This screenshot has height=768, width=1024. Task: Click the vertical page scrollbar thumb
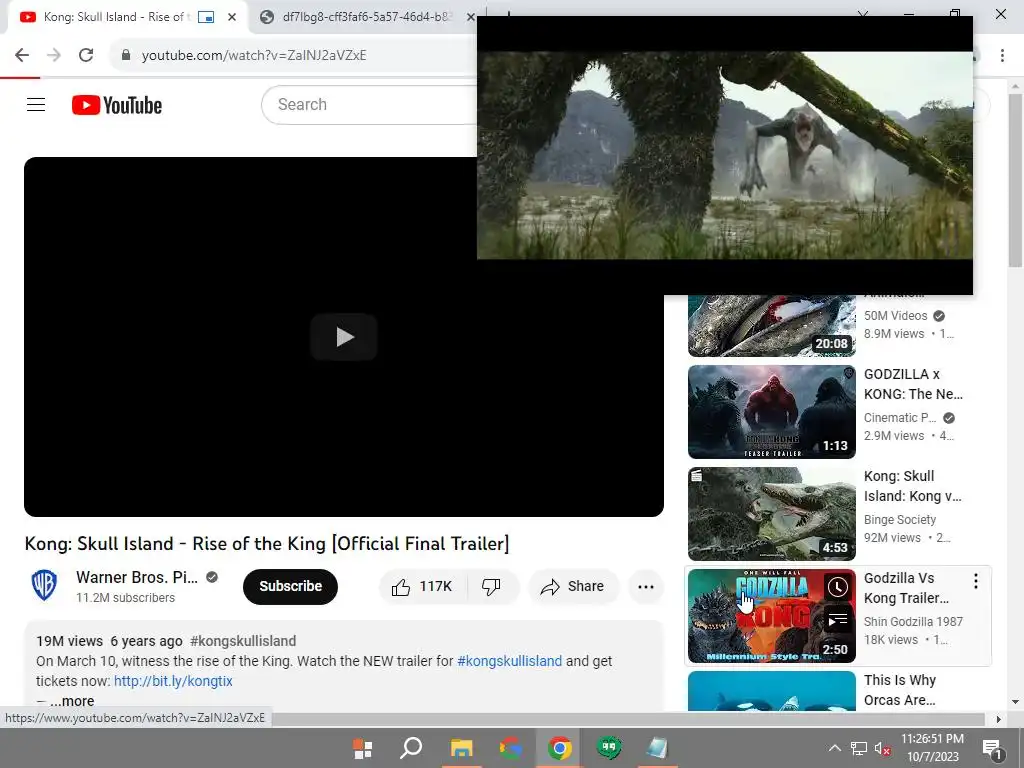click(x=1015, y=180)
